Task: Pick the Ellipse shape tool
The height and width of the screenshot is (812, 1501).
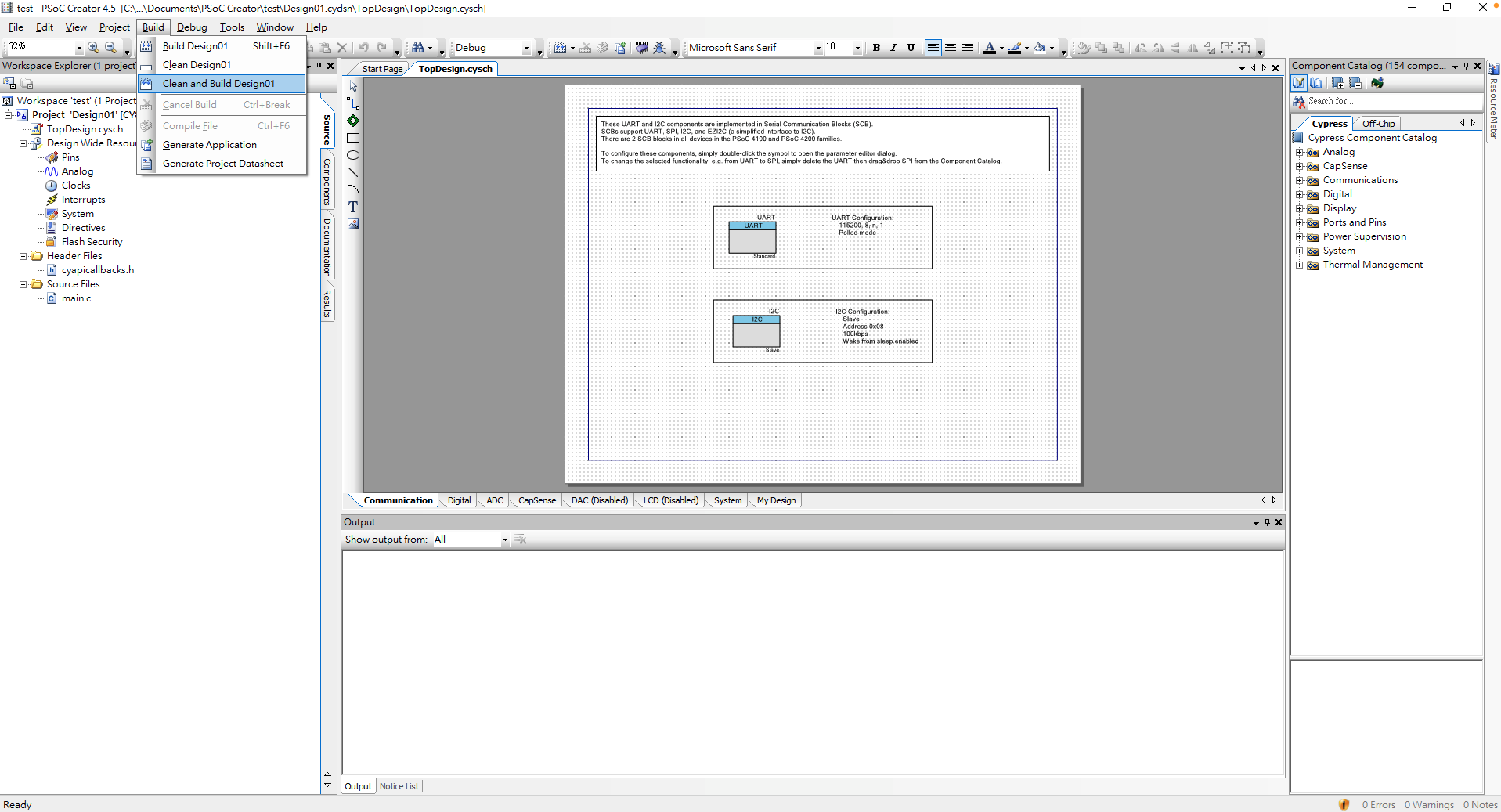Action: [x=353, y=155]
